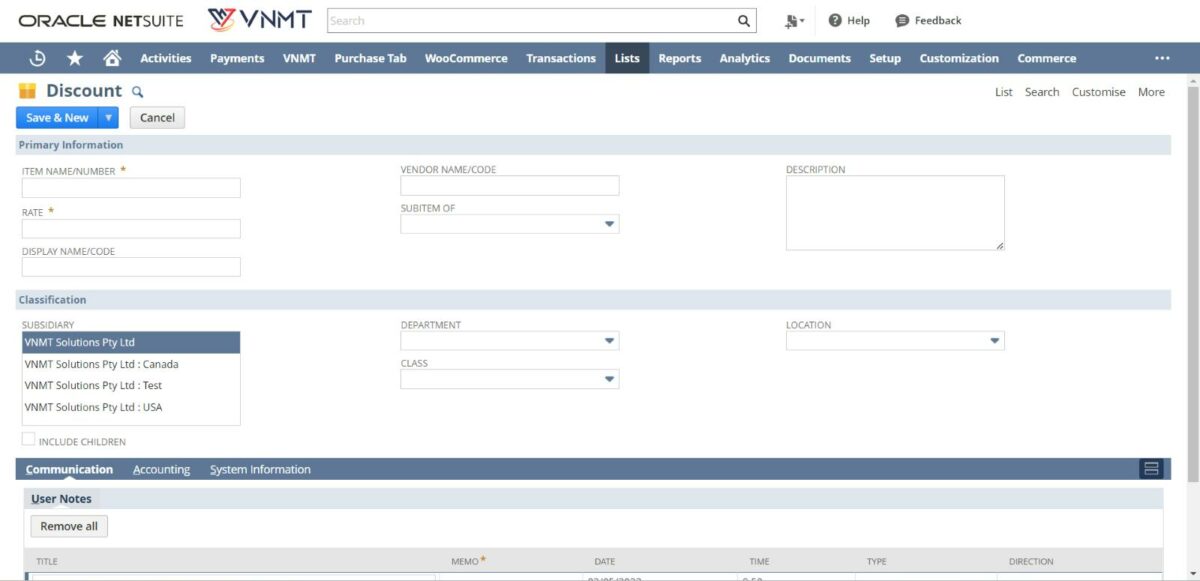Toggle the subtab layout icon

click(1151, 469)
